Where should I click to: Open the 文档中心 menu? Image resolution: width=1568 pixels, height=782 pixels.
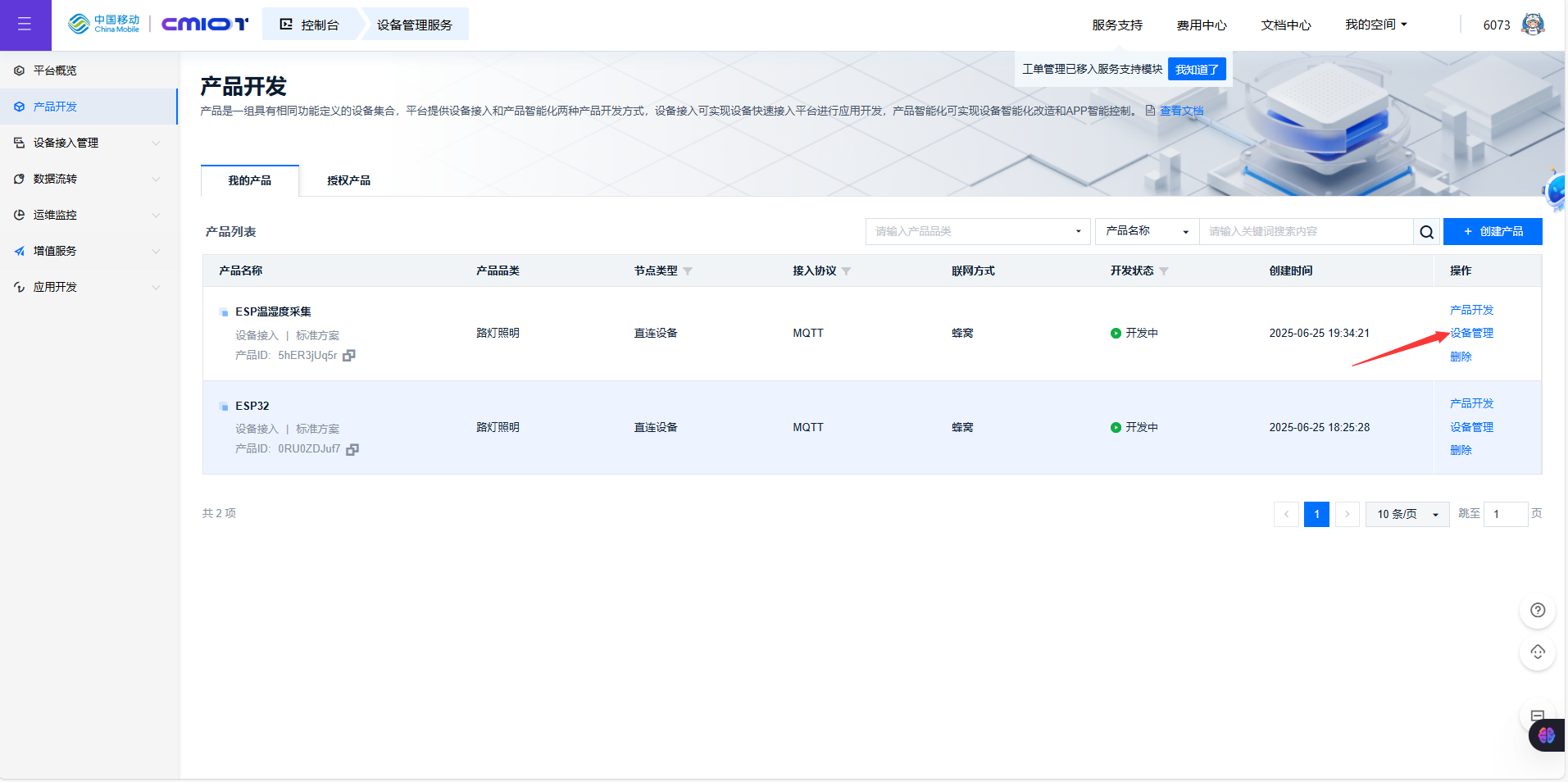pyautogui.click(x=1285, y=25)
